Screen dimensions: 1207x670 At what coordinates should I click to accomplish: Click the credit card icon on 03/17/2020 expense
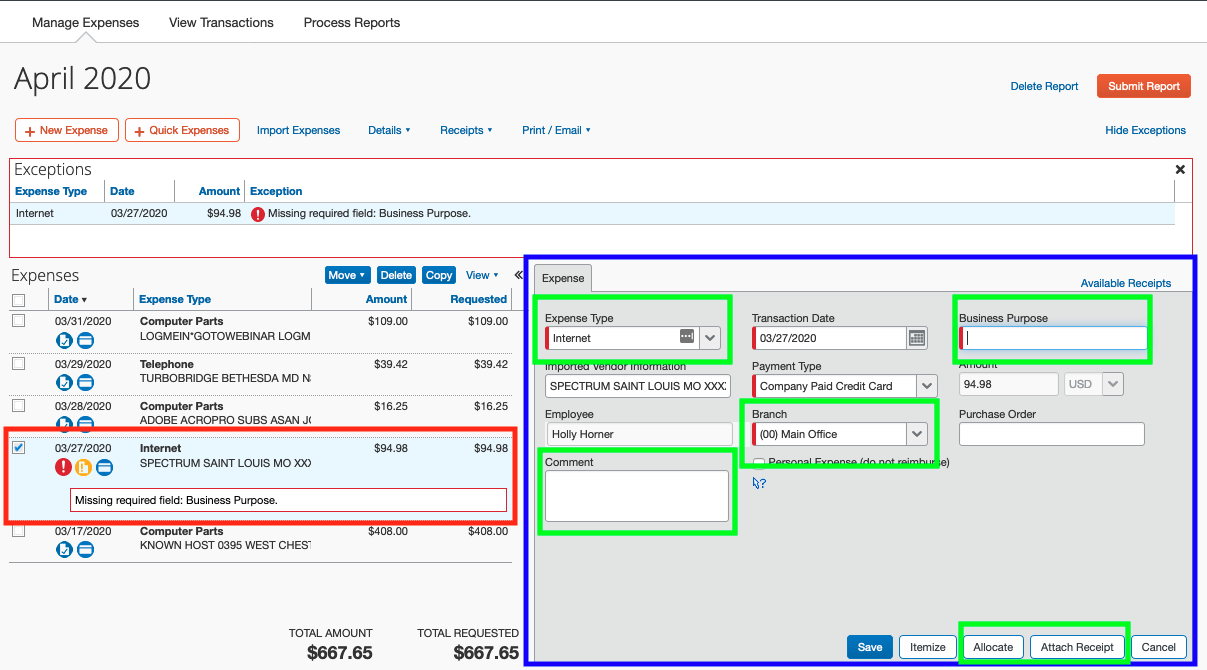(x=86, y=549)
